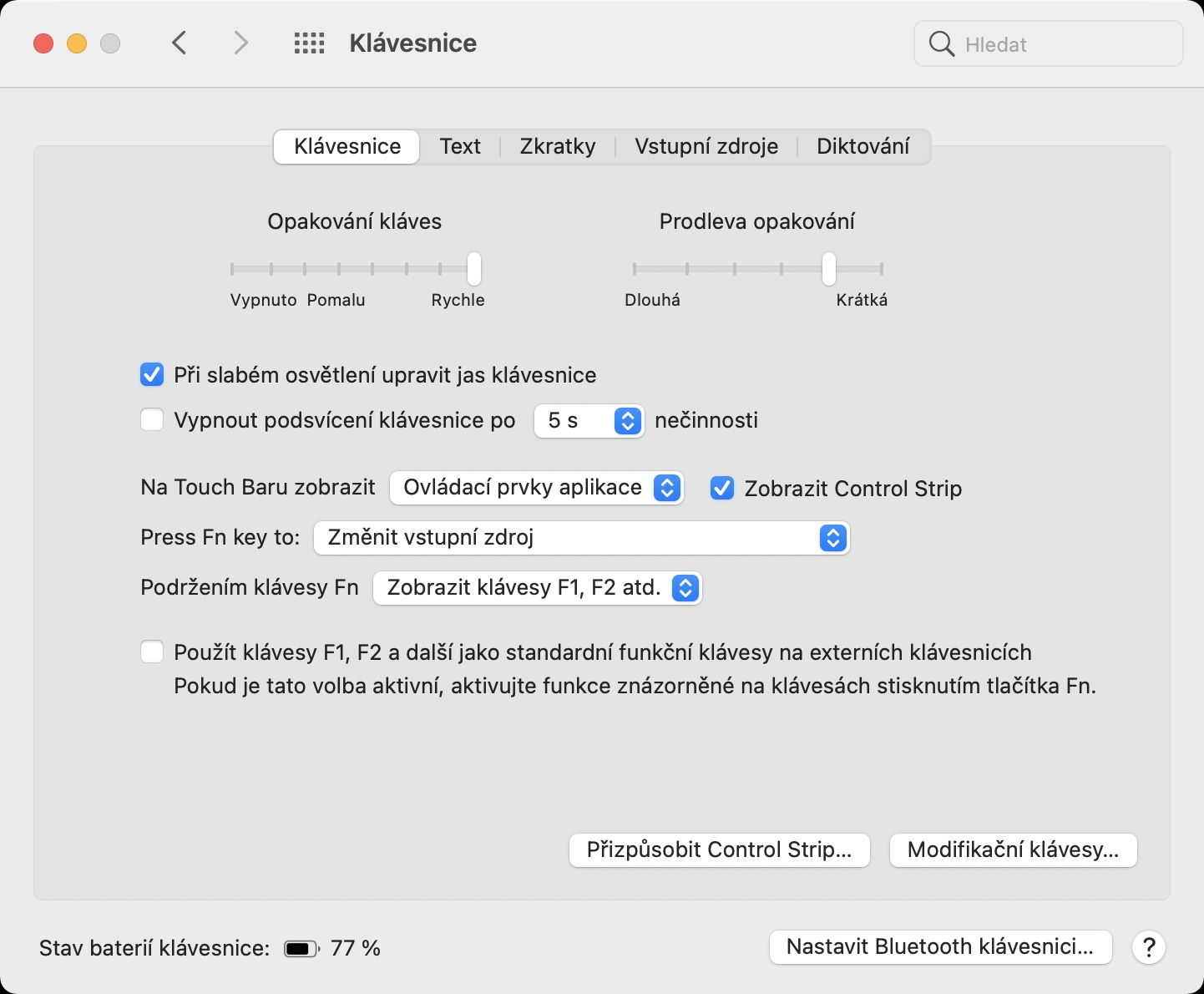Screen dimensions: 1204x994
Task: Open the help question mark button
Action: (x=1149, y=947)
